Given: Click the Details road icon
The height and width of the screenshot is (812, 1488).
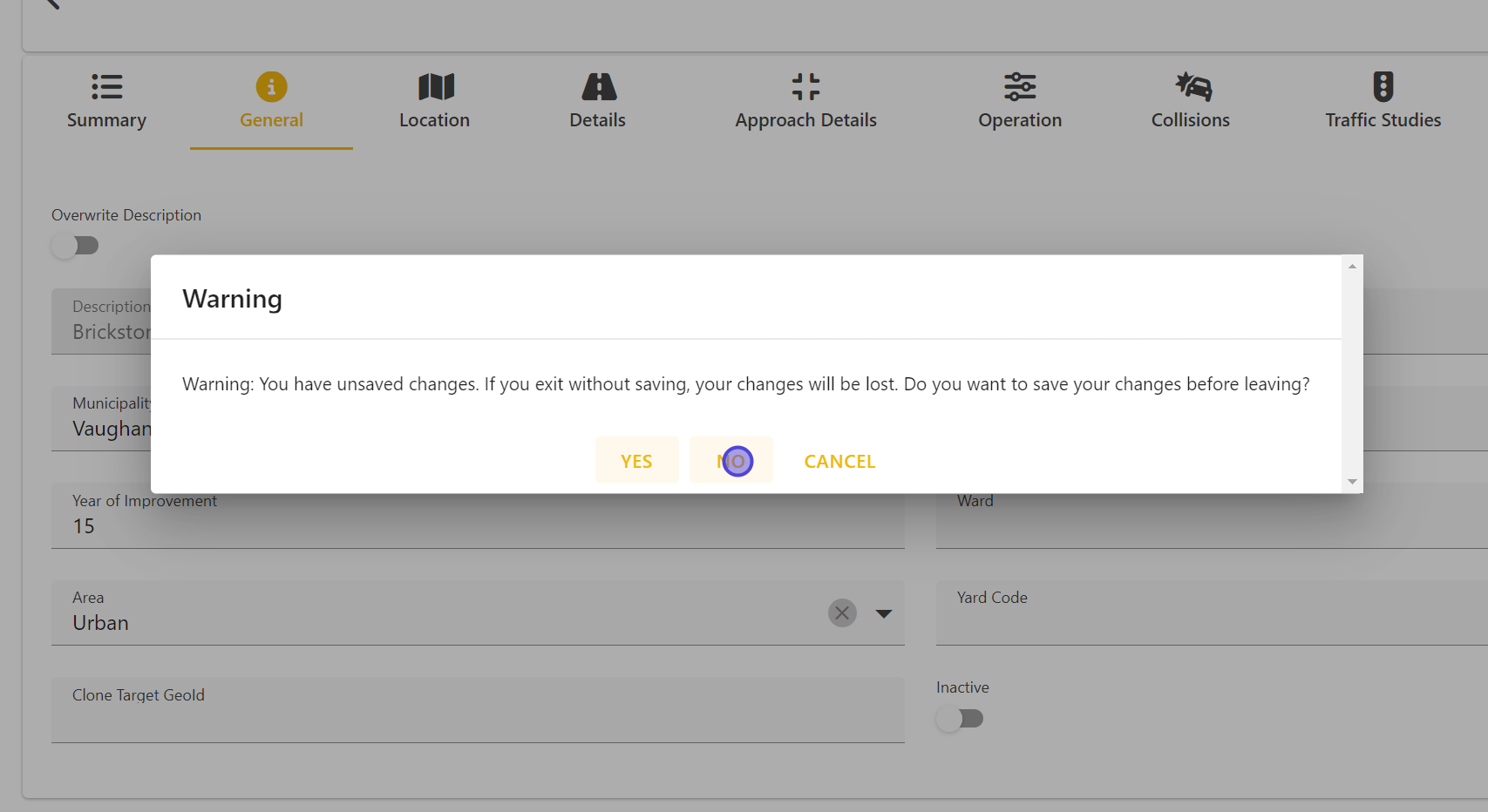Looking at the screenshot, I should point(598,86).
